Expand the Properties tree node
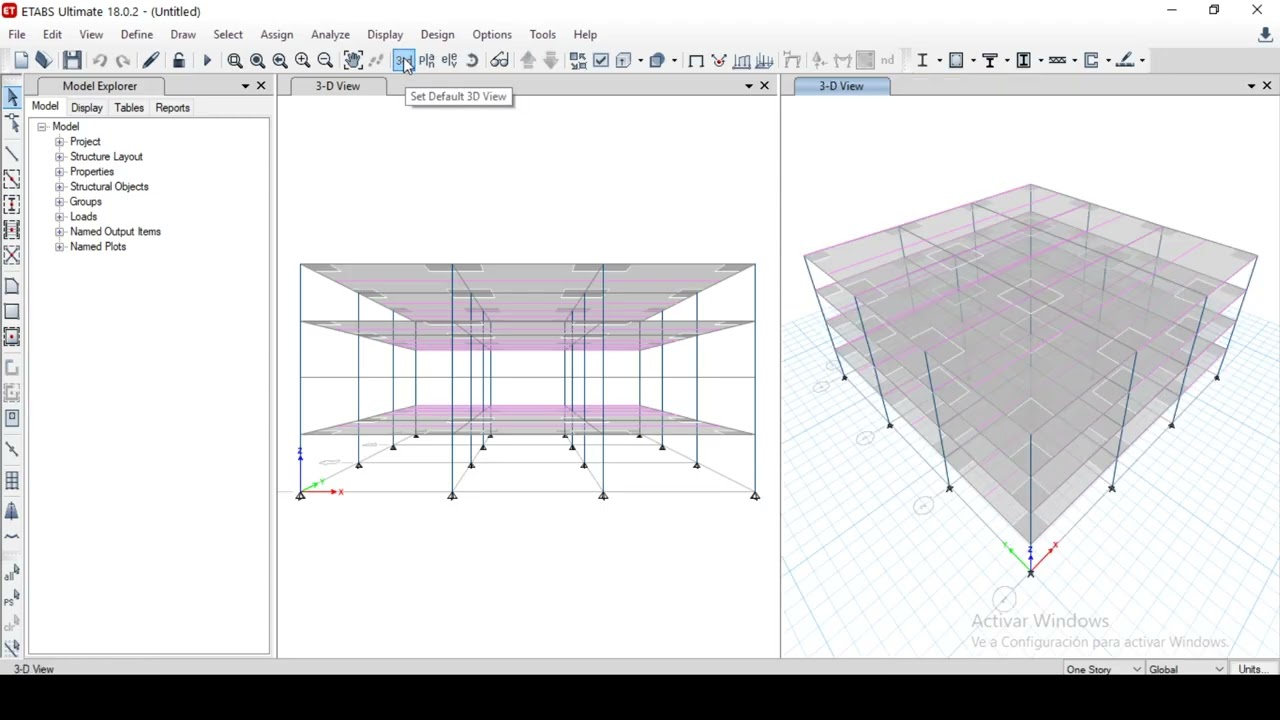Image resolution: width=1280 pixels, height=720 pixels. [60, 172]
